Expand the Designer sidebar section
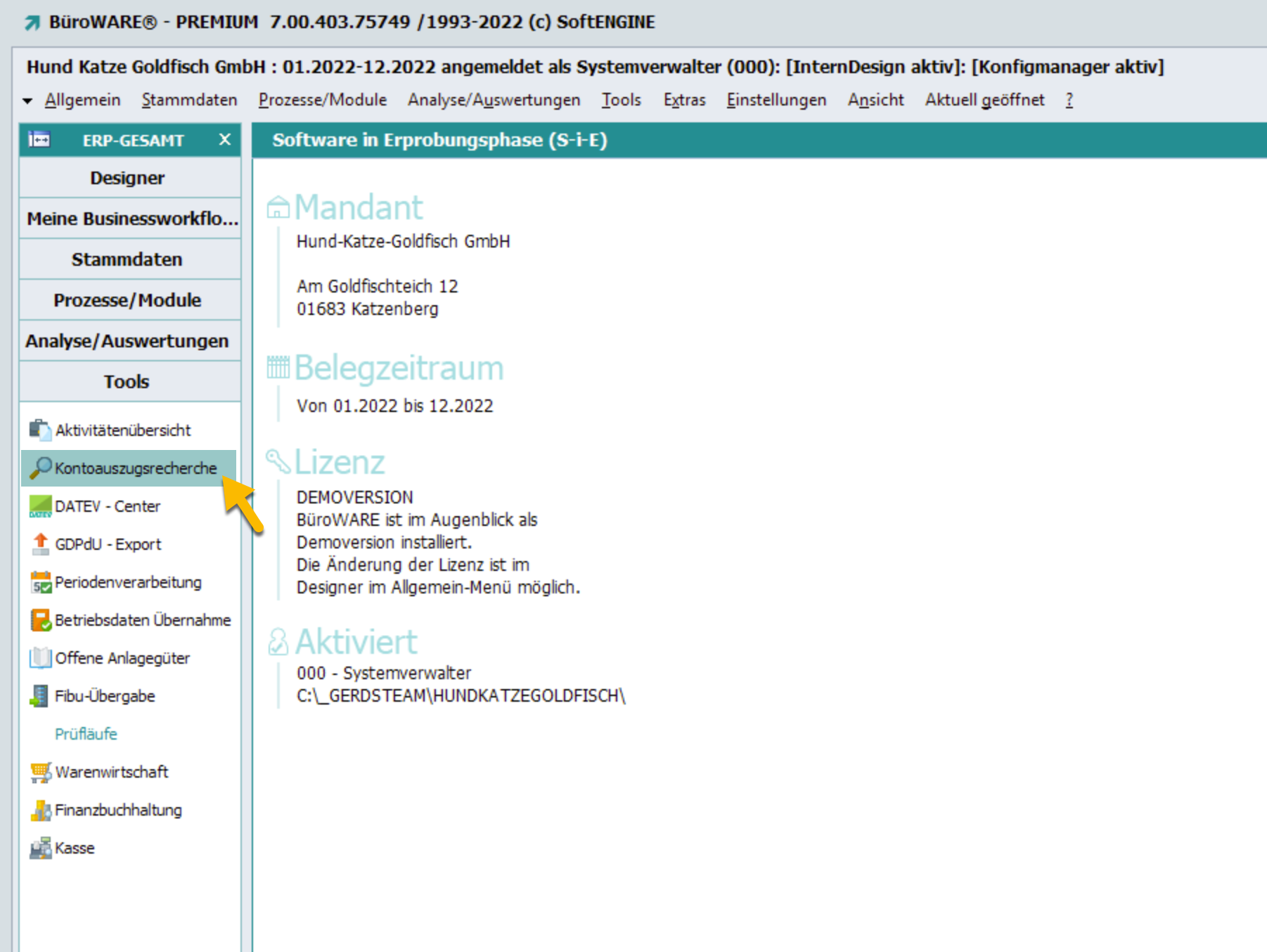The image size is (1267, 952). (127, 178)
